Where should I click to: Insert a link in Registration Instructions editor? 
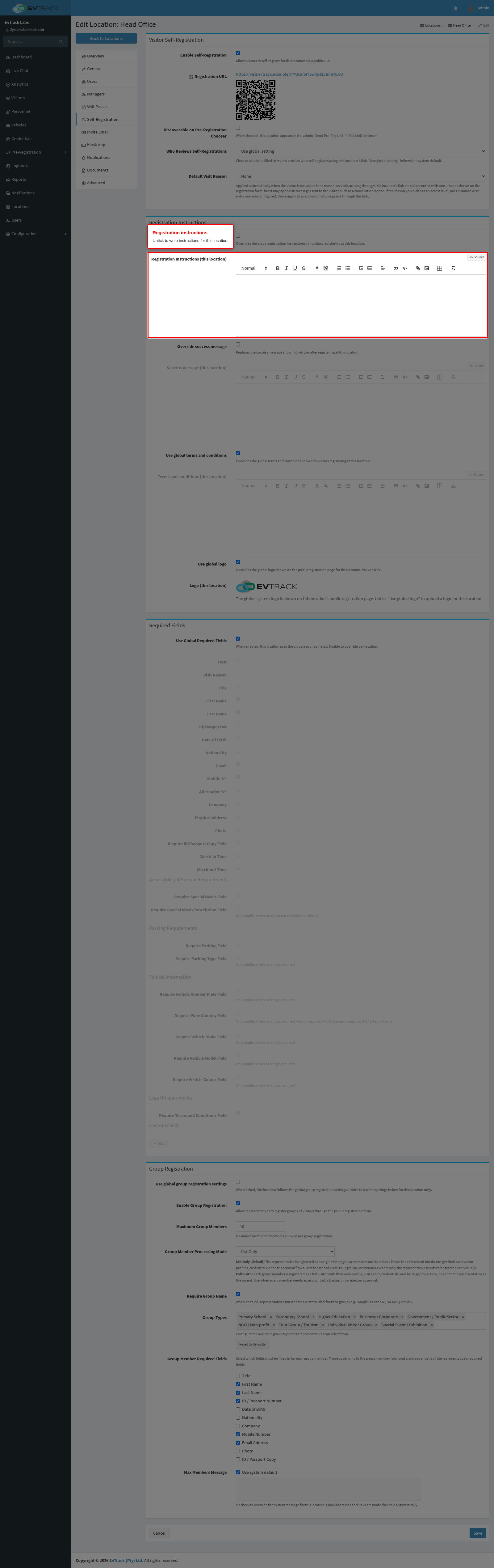(x=418, y=269)
